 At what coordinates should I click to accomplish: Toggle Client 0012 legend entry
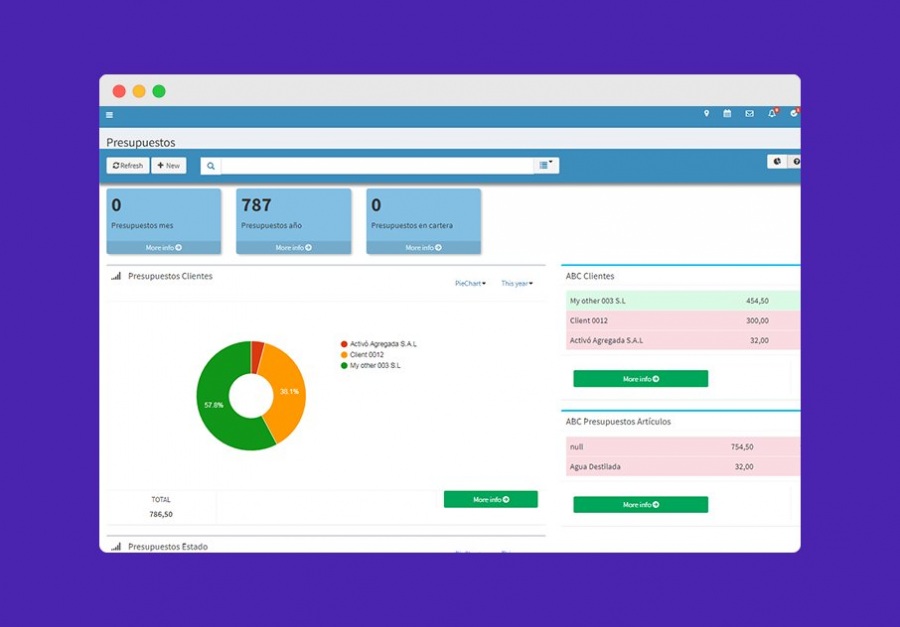[362, 355]
